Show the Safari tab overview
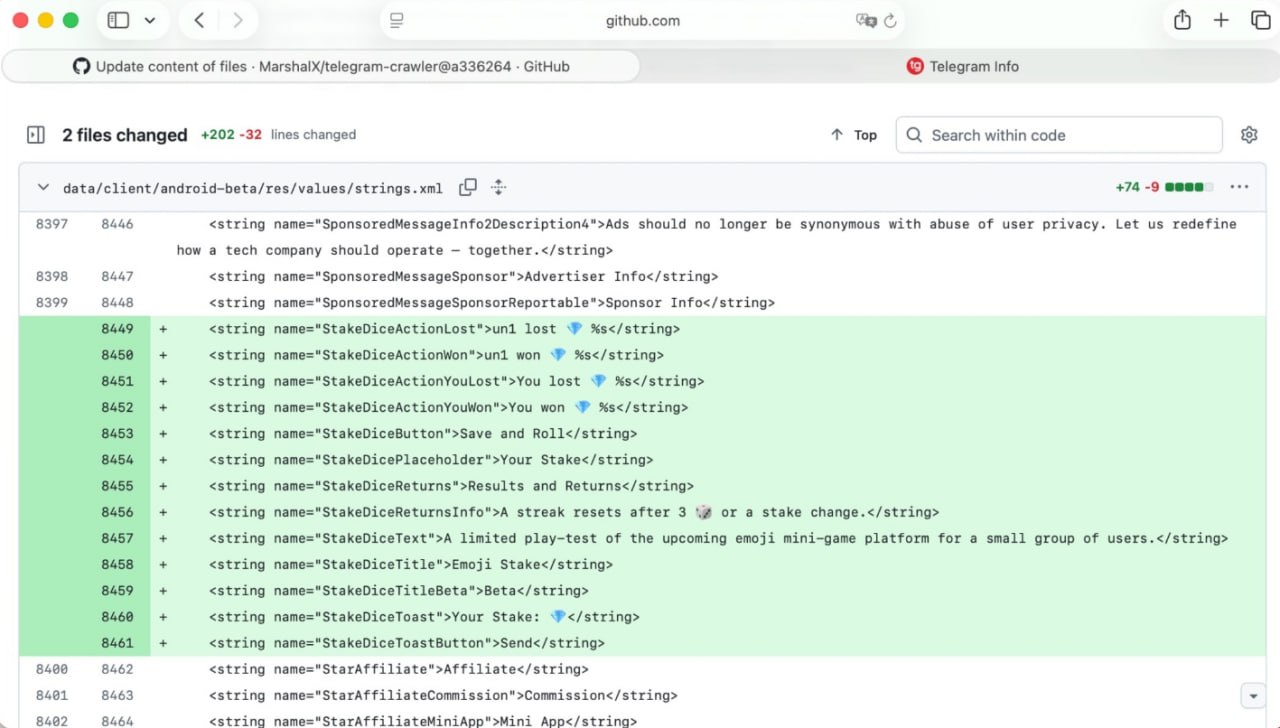 coord(1260,20)
